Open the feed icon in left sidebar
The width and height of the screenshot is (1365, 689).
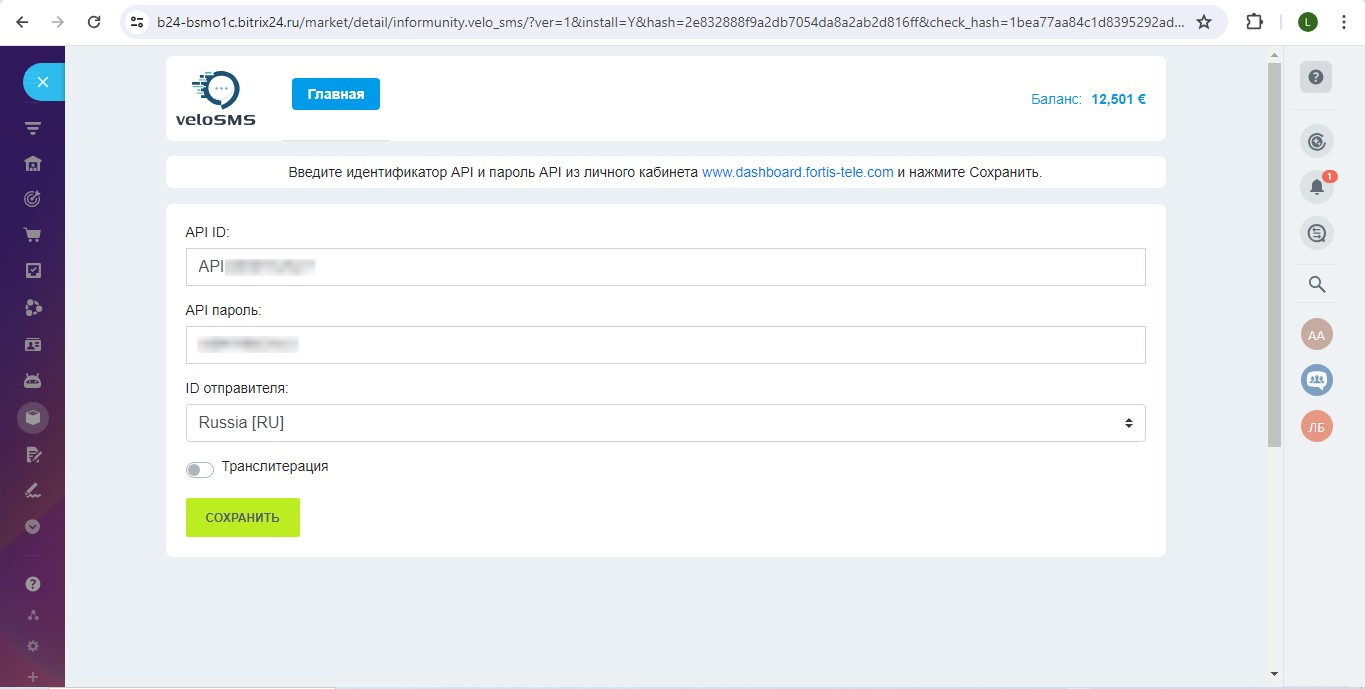point(33,128)
